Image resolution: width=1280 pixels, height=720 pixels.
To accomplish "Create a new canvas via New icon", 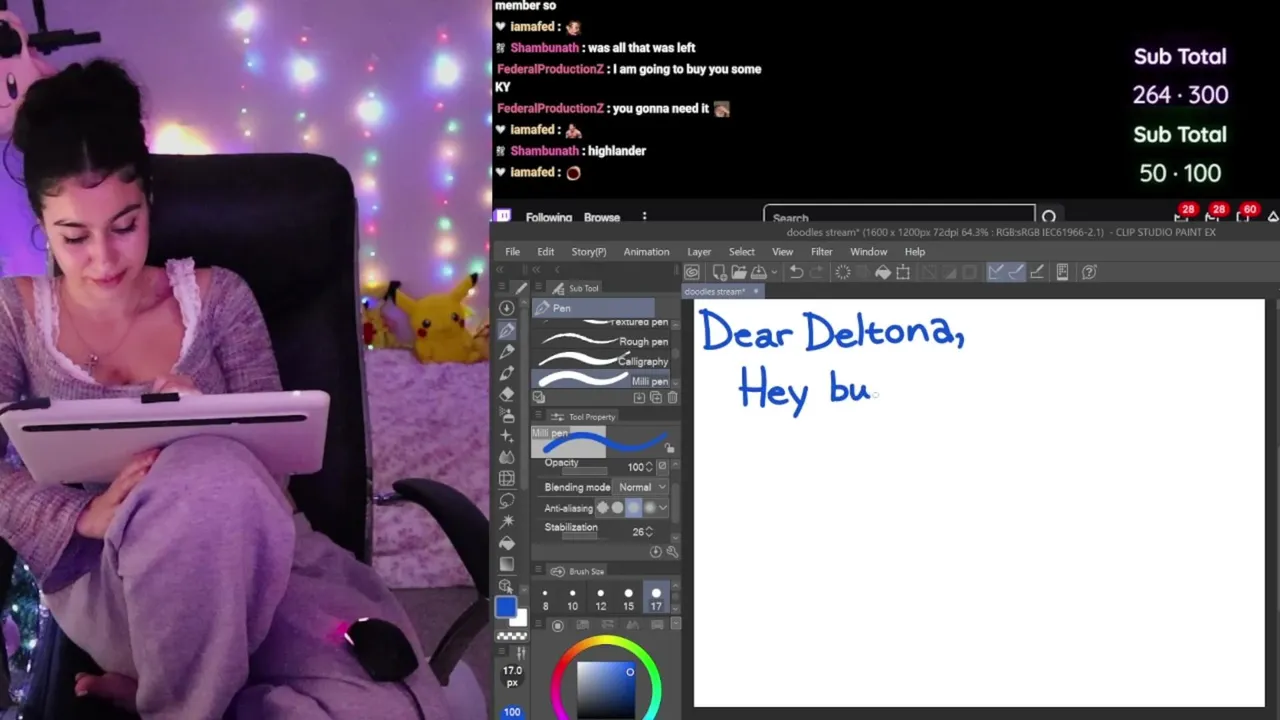I will [720, 272].
